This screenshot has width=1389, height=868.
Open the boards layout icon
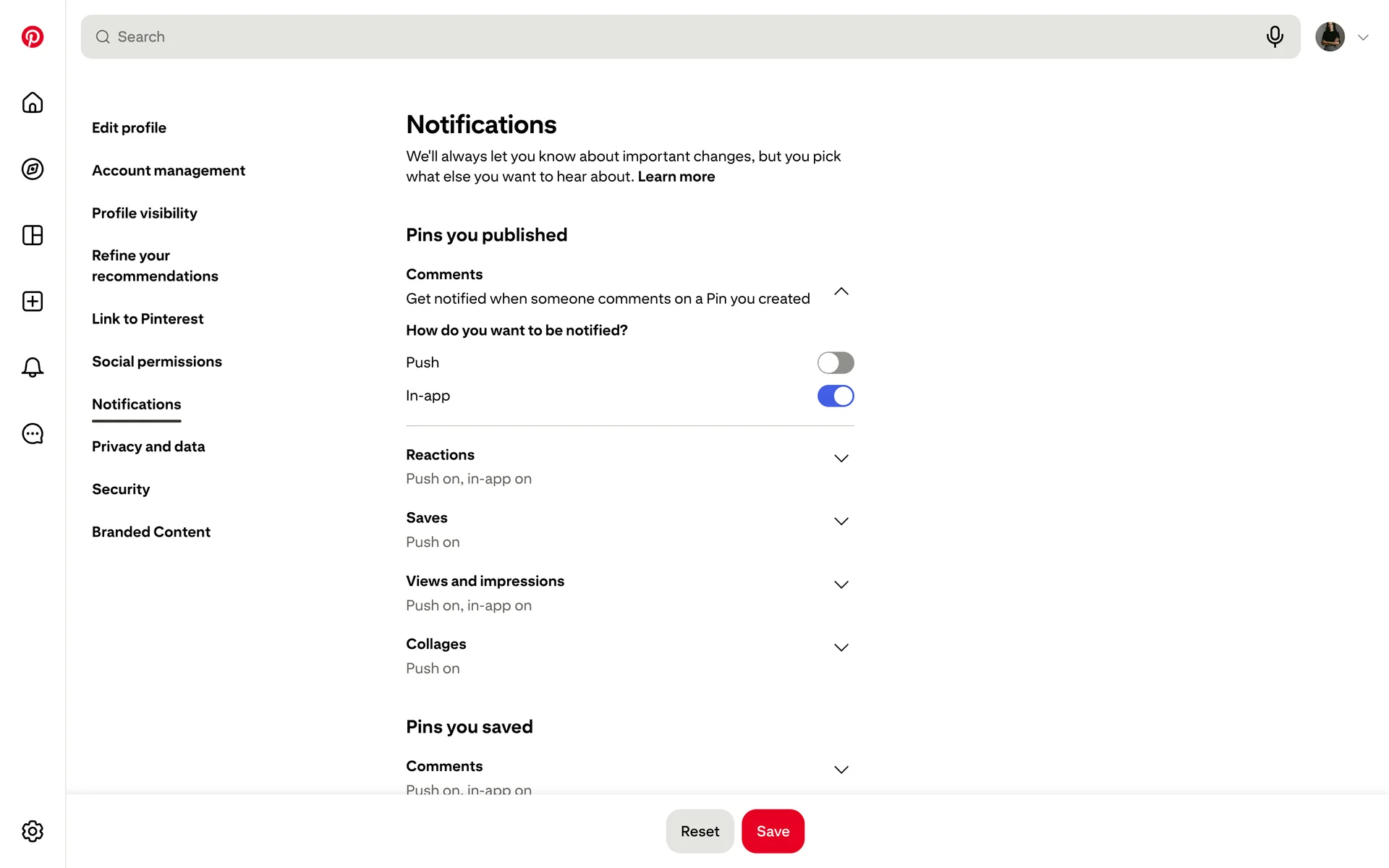[x=33, y=235]
